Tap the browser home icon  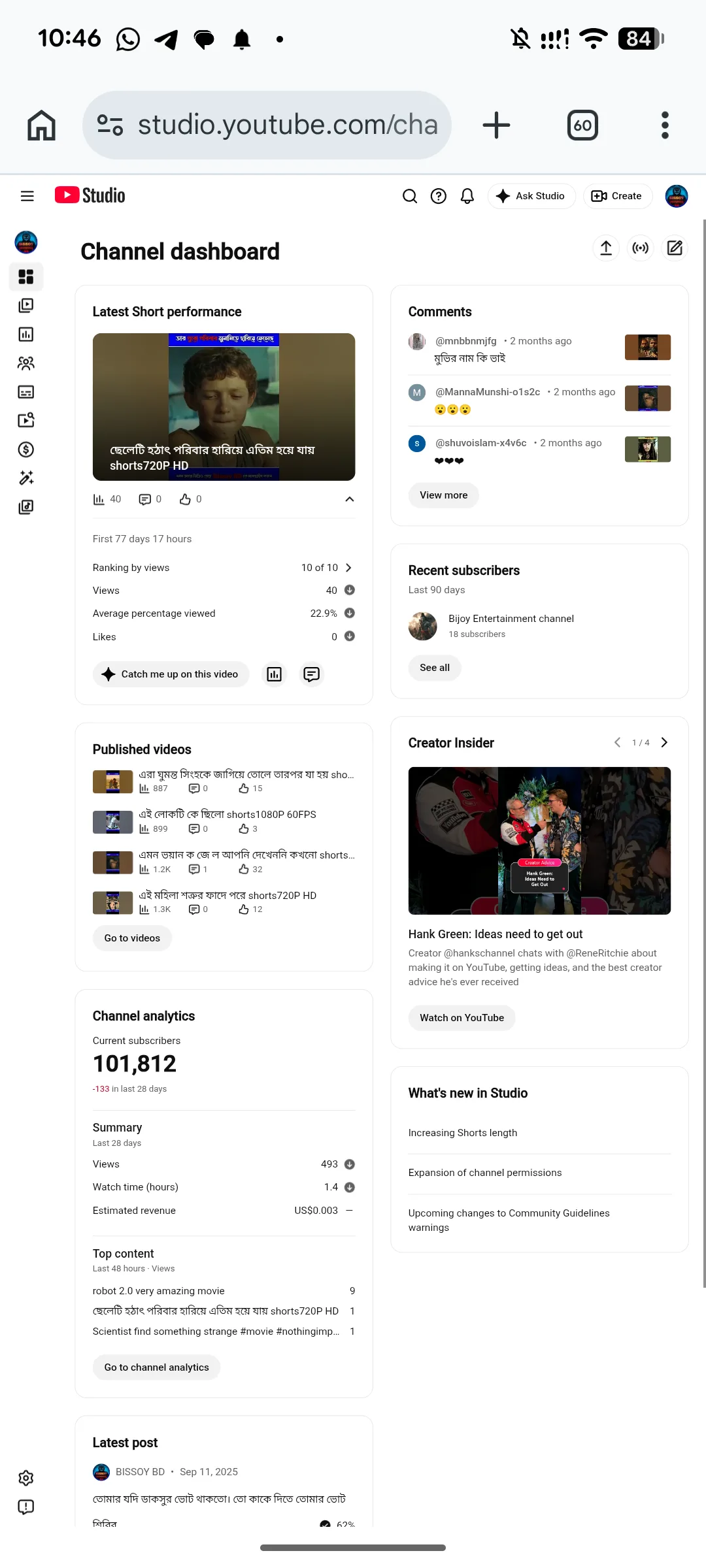coord(41,125)
